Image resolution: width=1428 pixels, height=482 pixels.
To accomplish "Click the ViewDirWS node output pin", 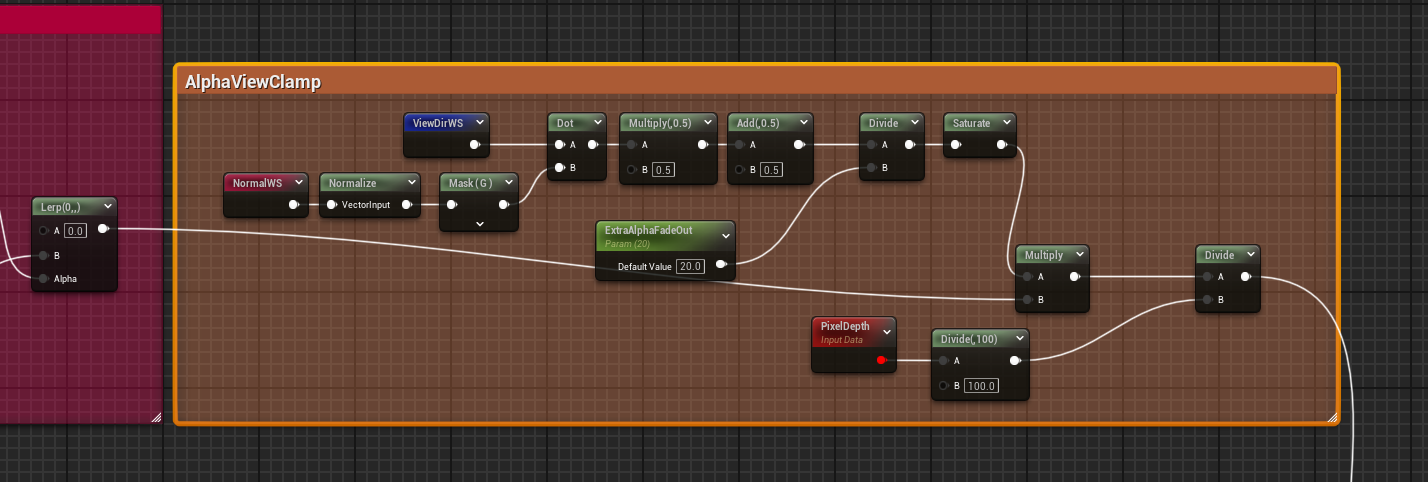I will pyautogui.click(x=474, y=145).
